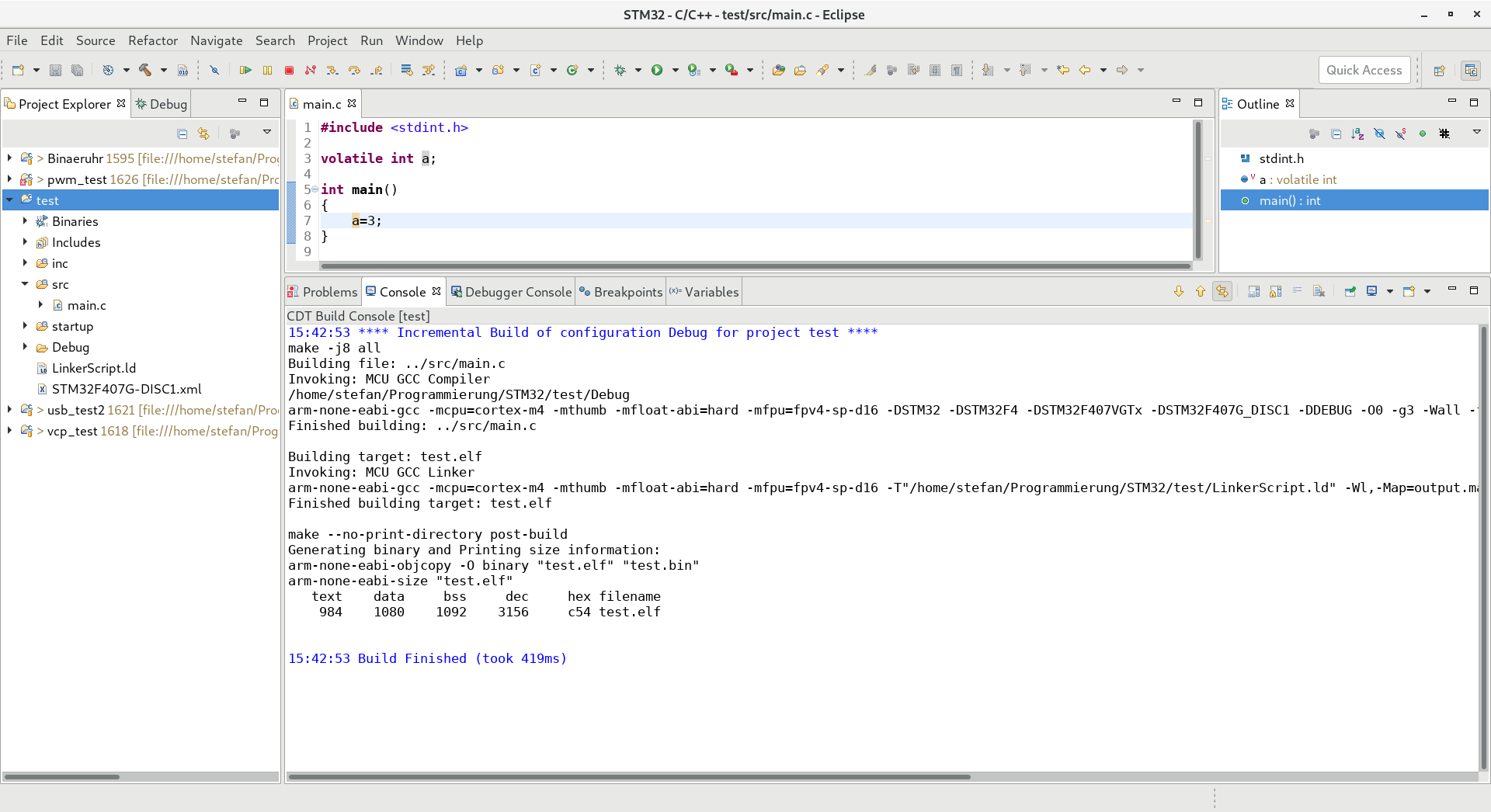Toggle Hide Static Members in Outline
This screenshot has height=812, width=1491.
coord(1401,134)
